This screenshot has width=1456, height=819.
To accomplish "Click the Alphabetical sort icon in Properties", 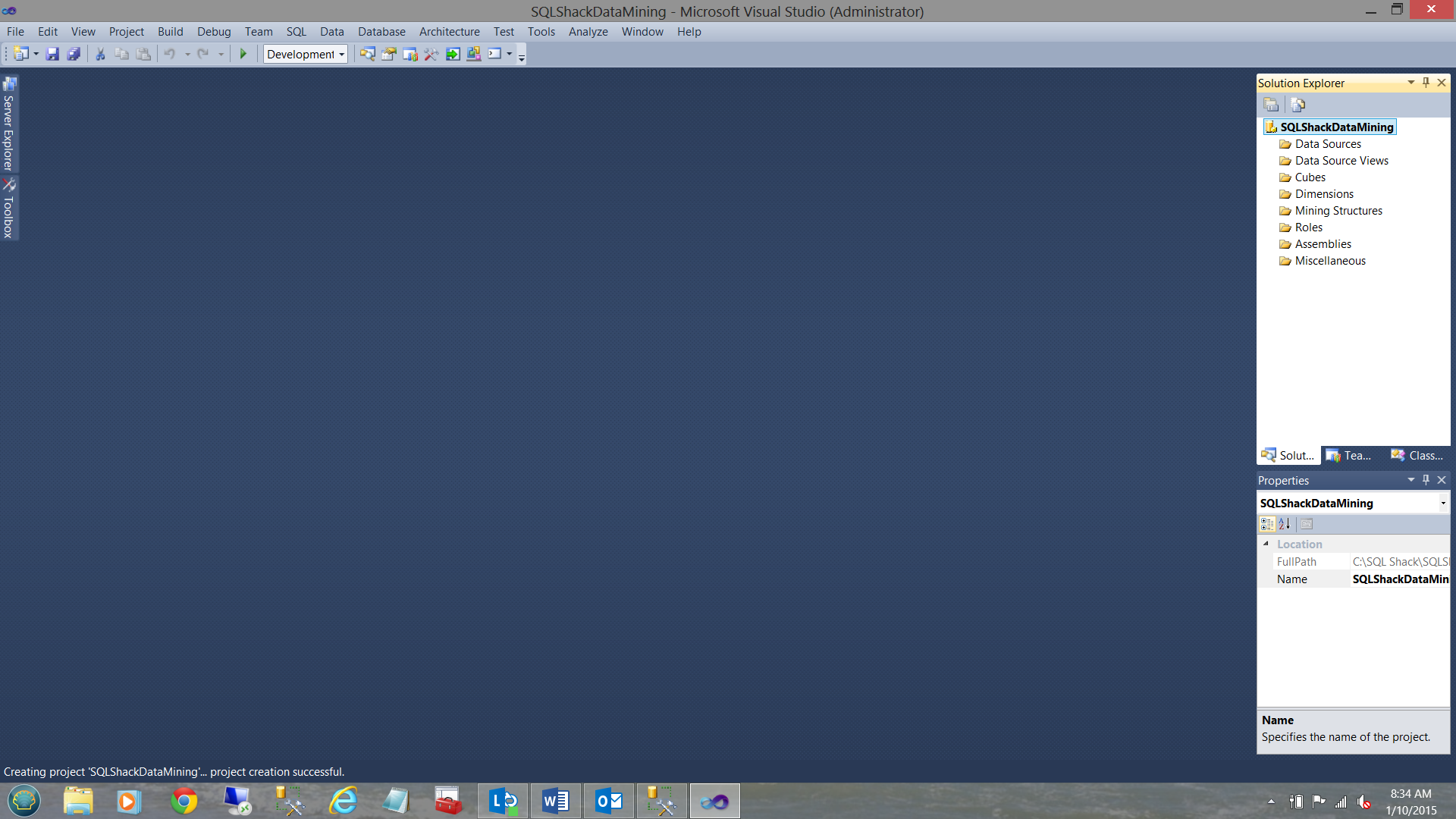I will [x=1285, y=524].
